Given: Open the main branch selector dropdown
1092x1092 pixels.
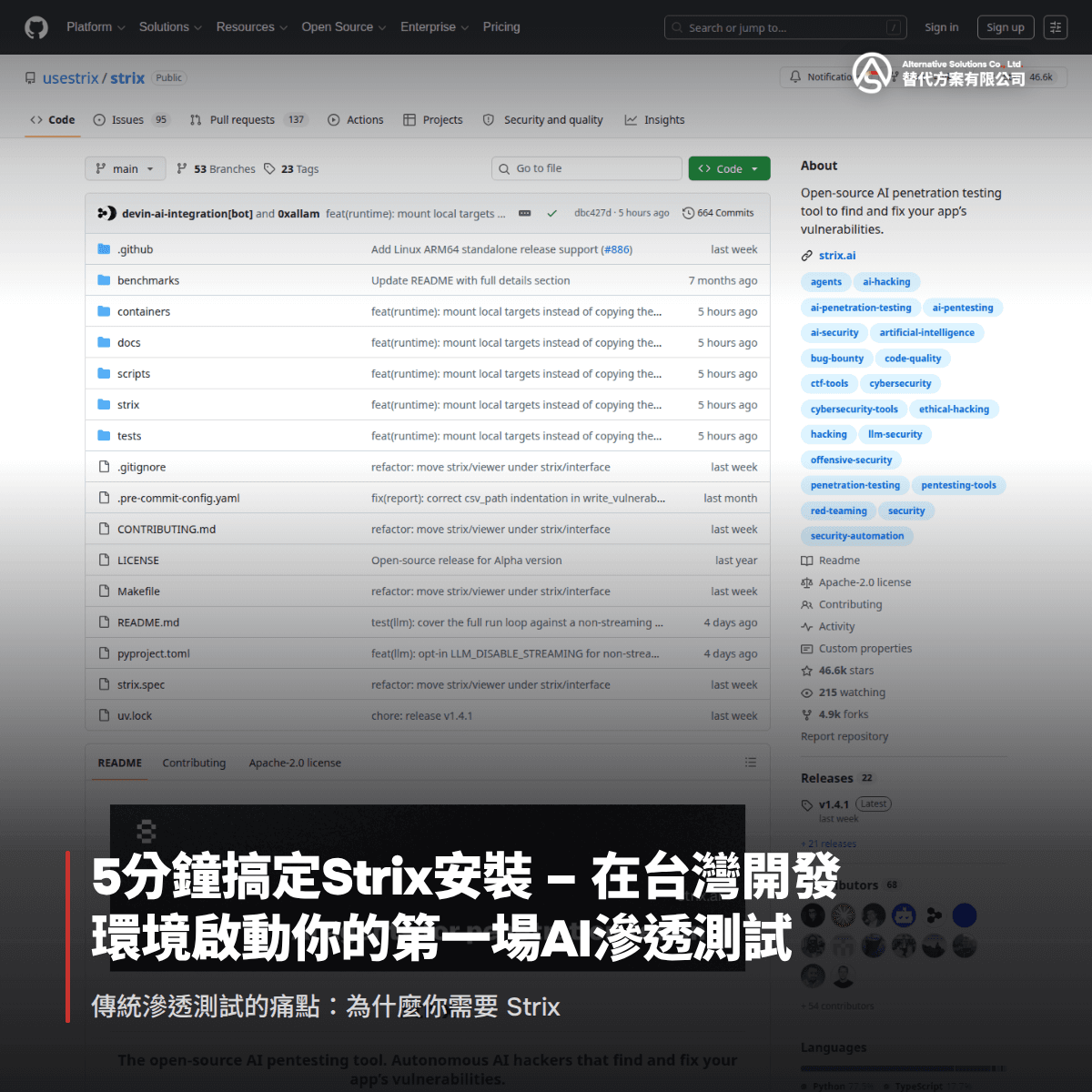Looking at the screenshot, I should click(x=126, y=168).
